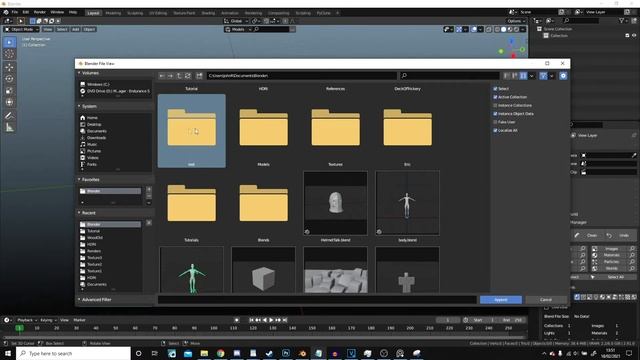Image resolution: width=640 pixels, height=360 pixels.
Task: Enable Instance Collections checkbox
Action: [x=495, y=105]
